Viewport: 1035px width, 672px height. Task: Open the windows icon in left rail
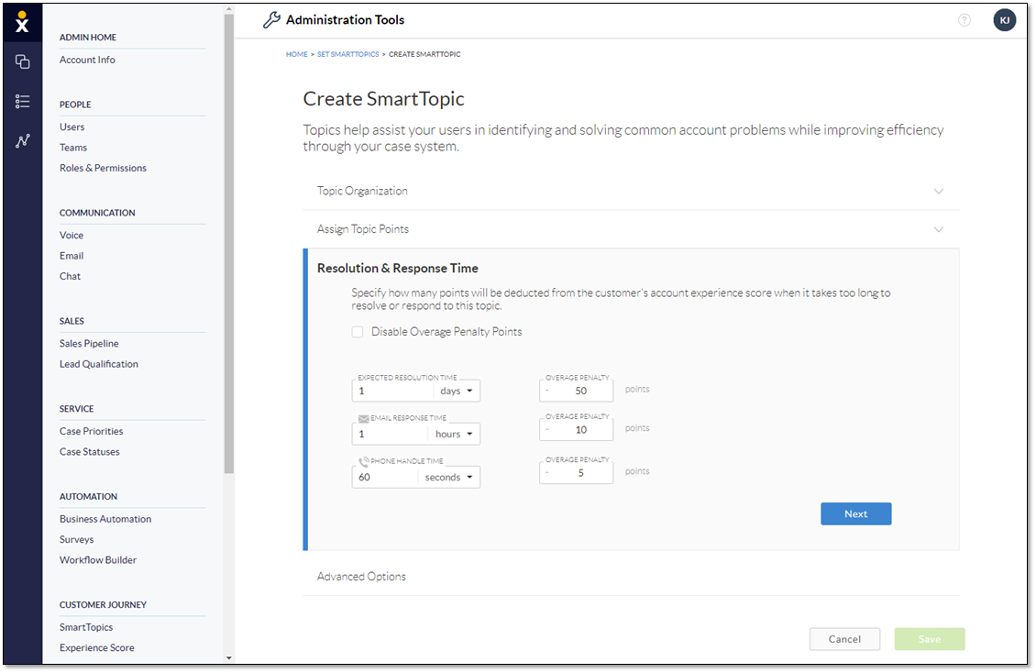pos(22,62)
